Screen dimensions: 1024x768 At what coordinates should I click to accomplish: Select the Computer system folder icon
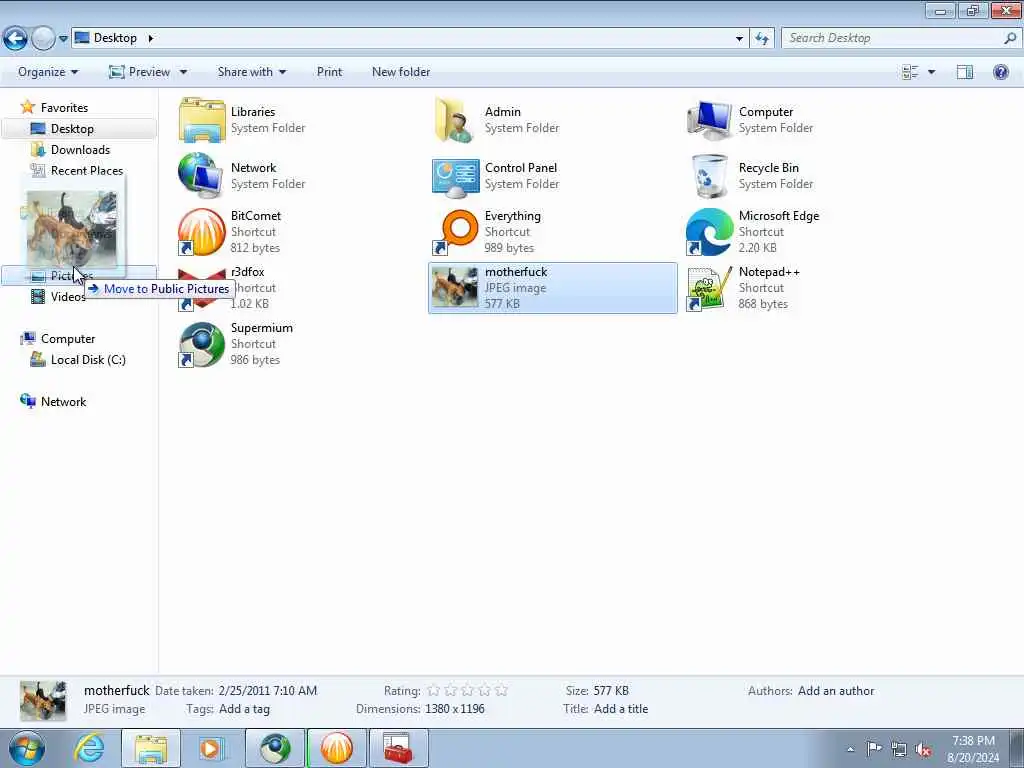tap(710, 120)
